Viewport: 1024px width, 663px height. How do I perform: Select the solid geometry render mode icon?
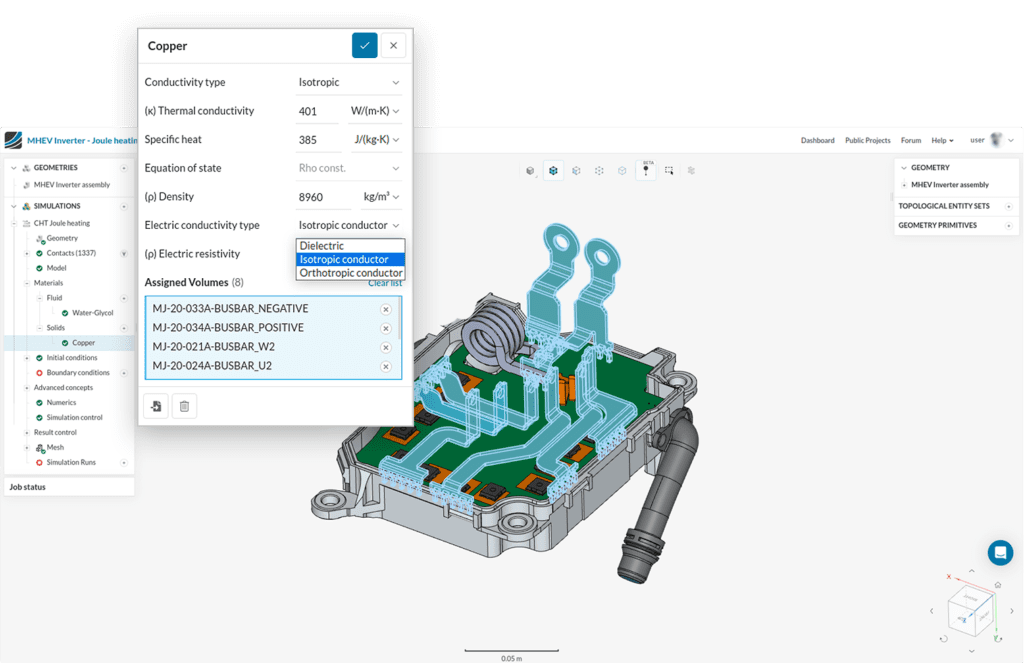tap(529, 170)
